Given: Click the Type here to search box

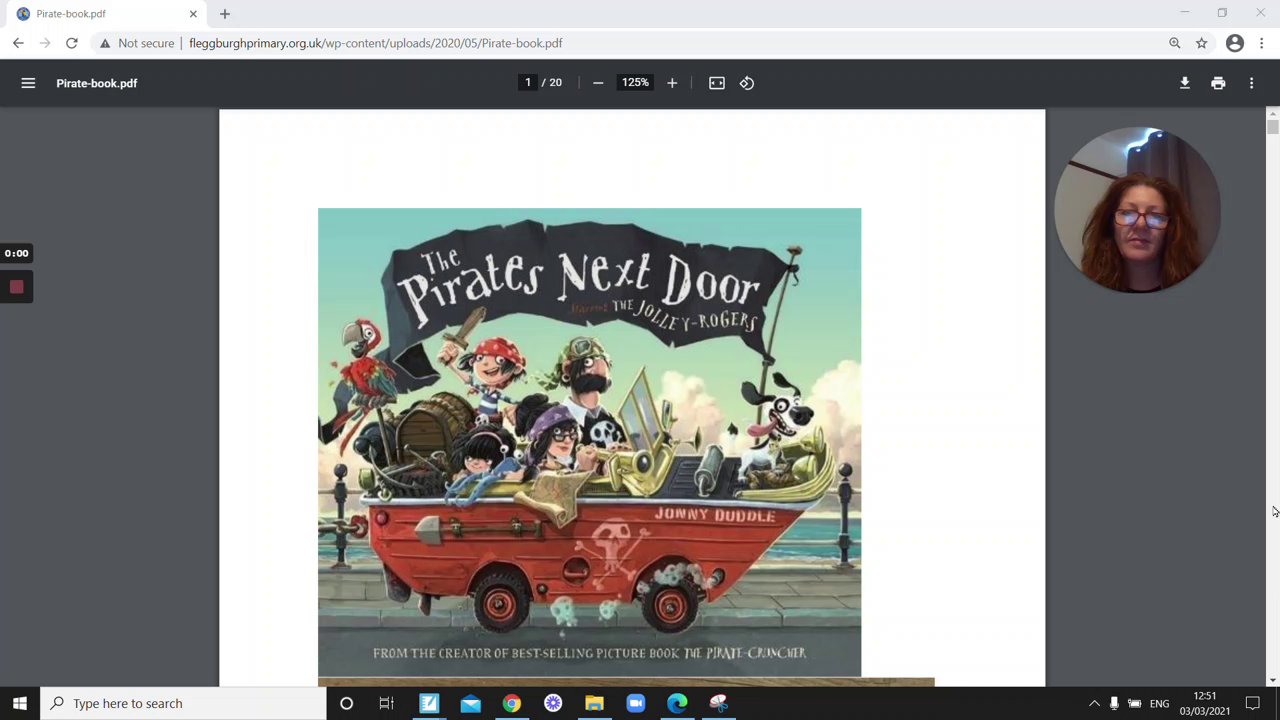Looking at the screenshot, I should click(x=183, y=703).
